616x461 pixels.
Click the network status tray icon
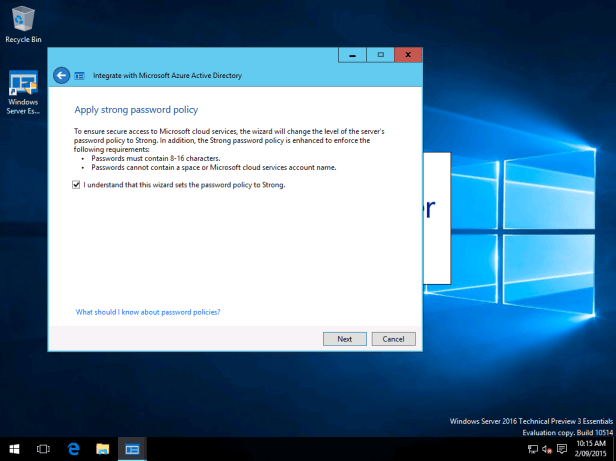point(533,450)
